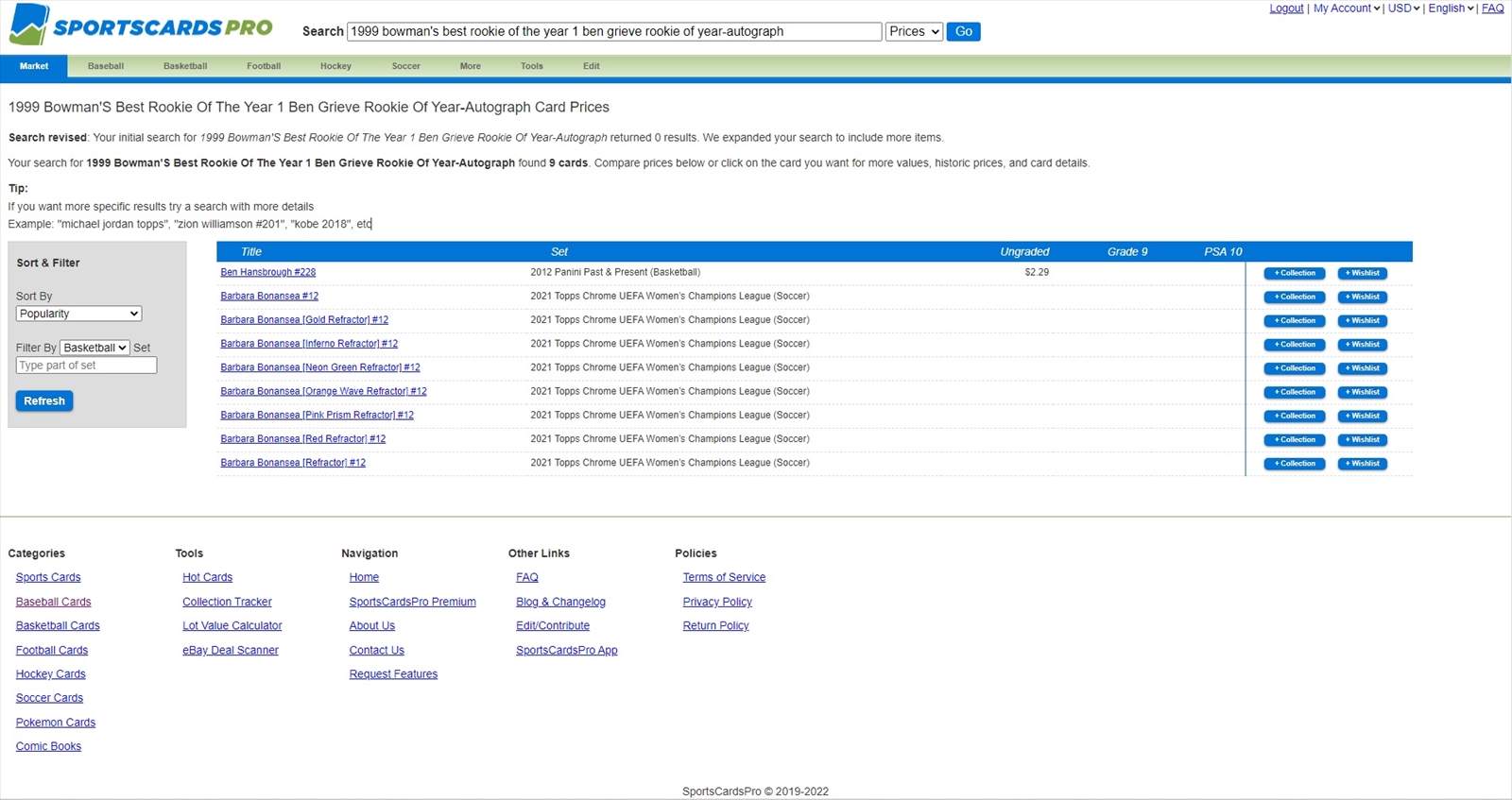Sort by Title column header
The image size is (1512, 800).
click(251, 252)
